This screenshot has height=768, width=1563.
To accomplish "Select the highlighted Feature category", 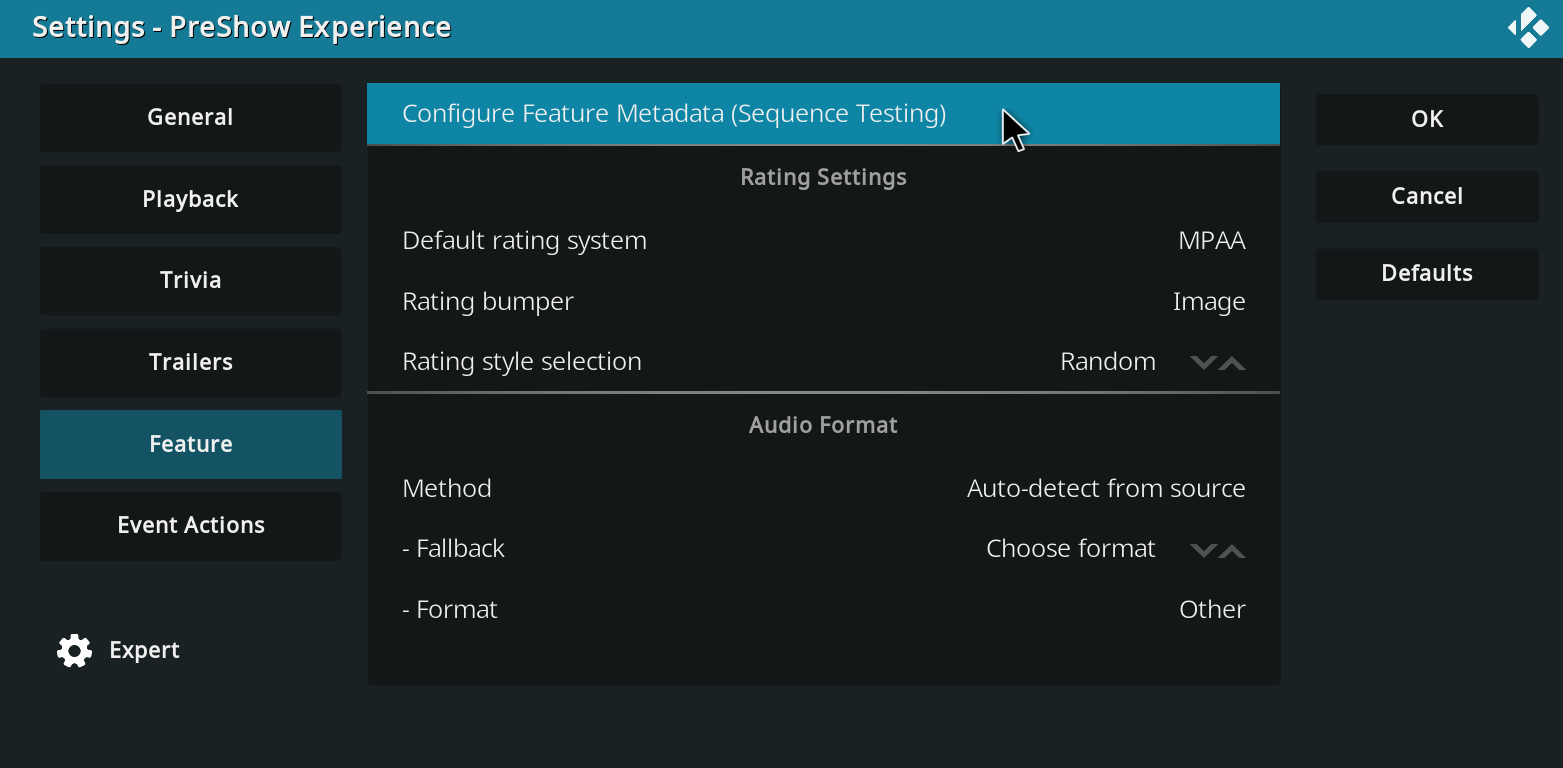I will tap(190, 444).
